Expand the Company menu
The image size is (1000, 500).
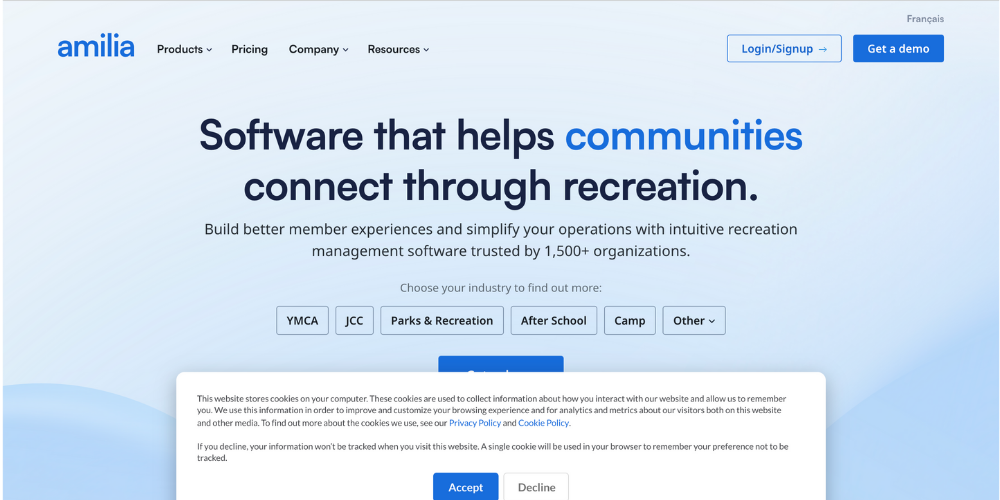click(318, 49)
